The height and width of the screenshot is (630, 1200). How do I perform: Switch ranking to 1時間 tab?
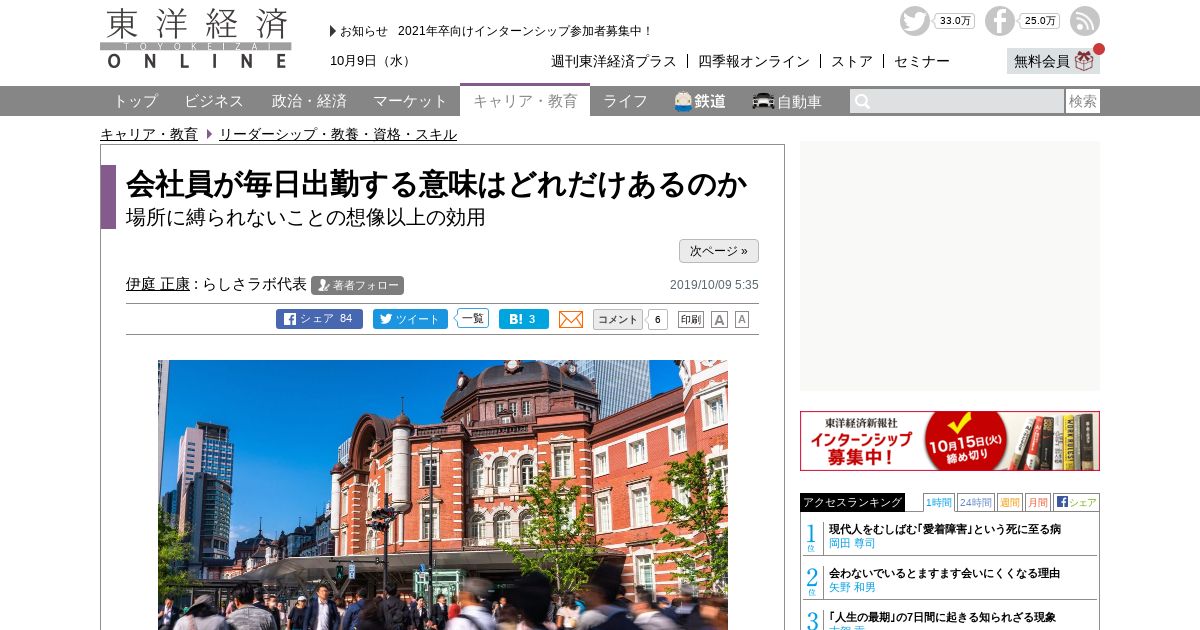coord(938,502)
